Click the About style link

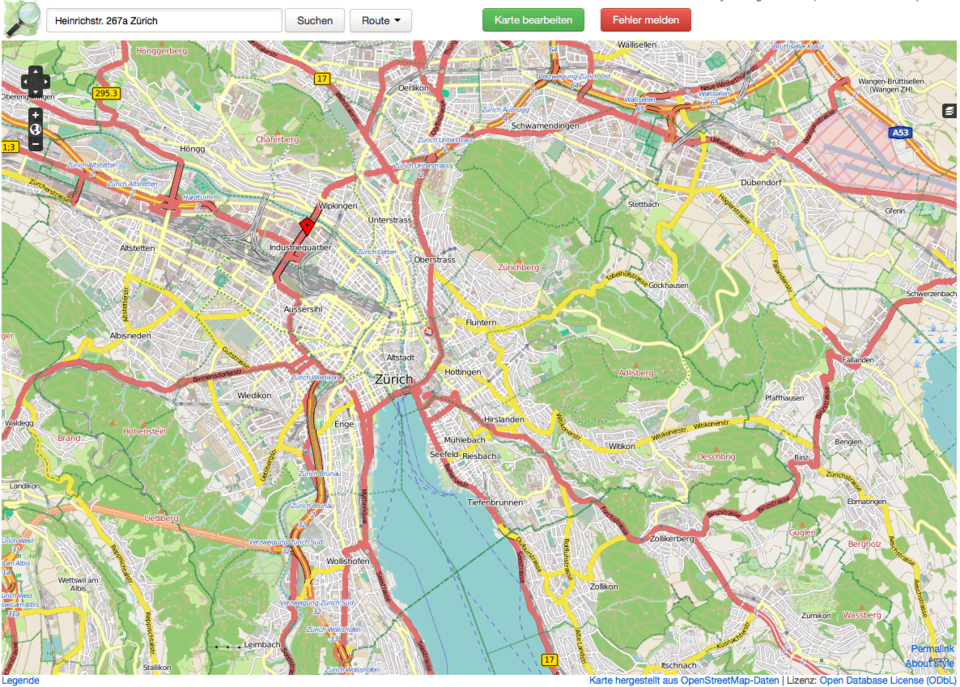[x=929, y=663]
